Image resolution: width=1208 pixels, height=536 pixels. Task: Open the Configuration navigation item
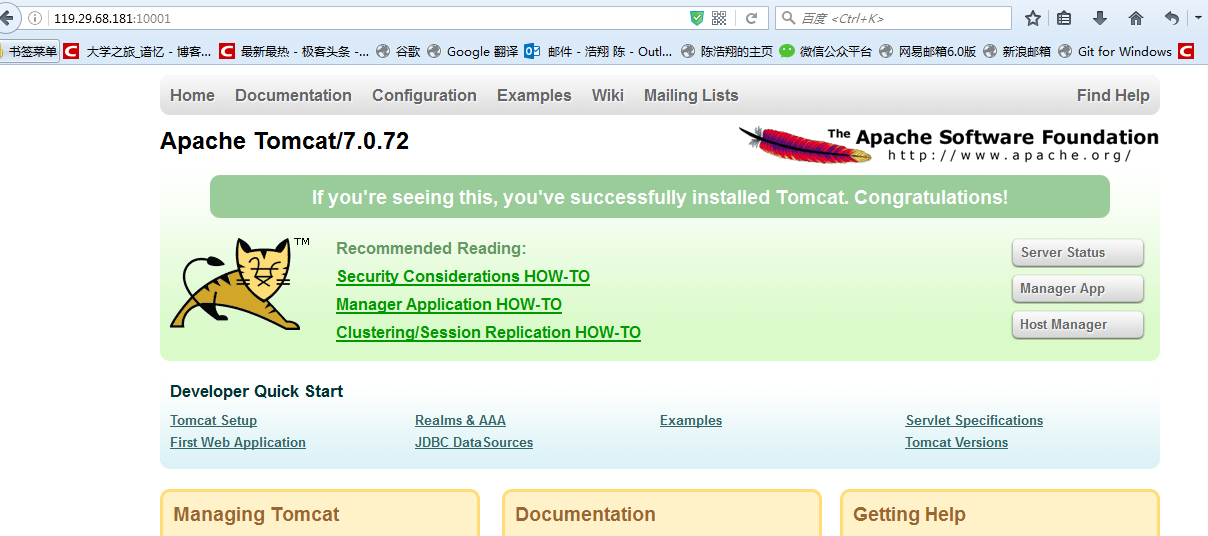click(424, 95)
